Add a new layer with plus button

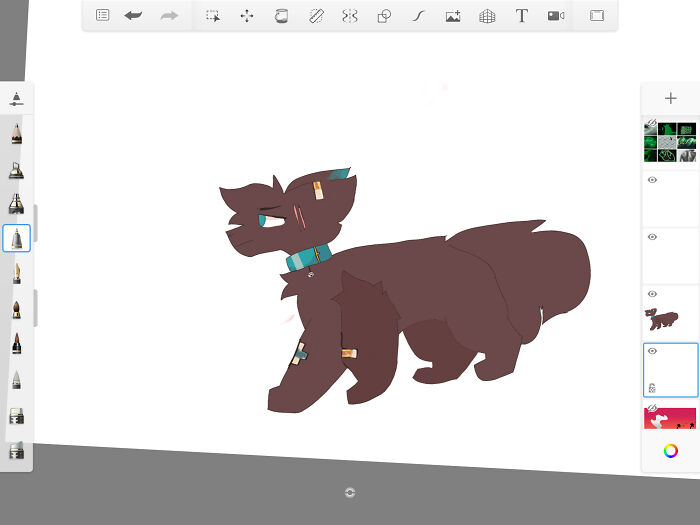click(x=670, y=98)
